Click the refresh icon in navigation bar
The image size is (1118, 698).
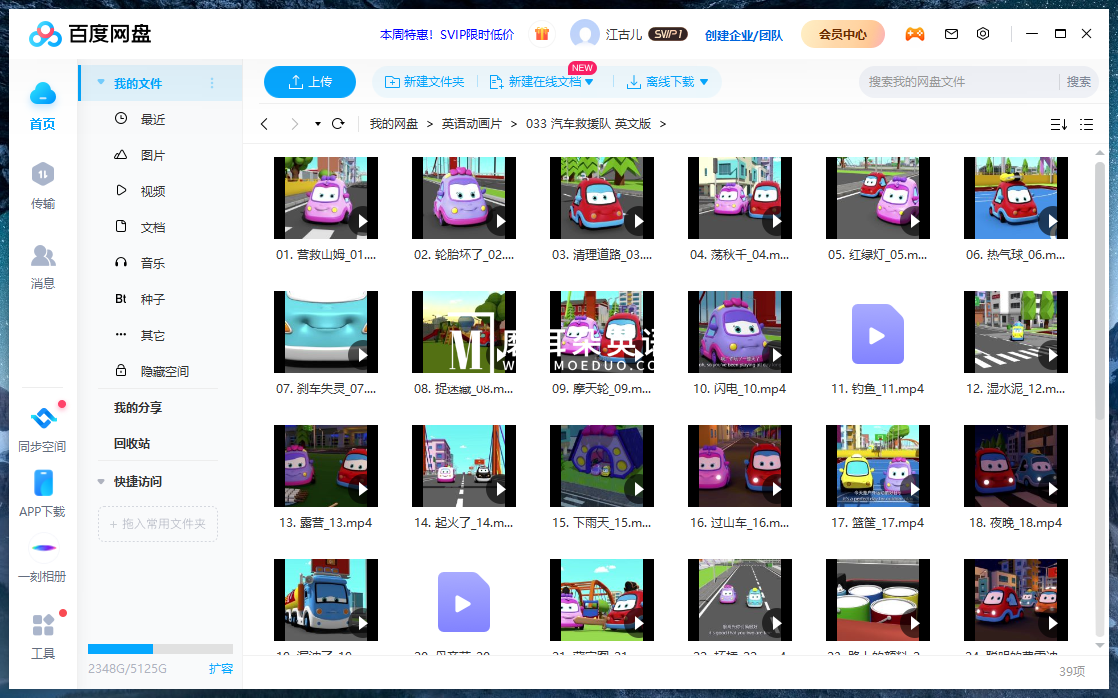click(338, 124)
